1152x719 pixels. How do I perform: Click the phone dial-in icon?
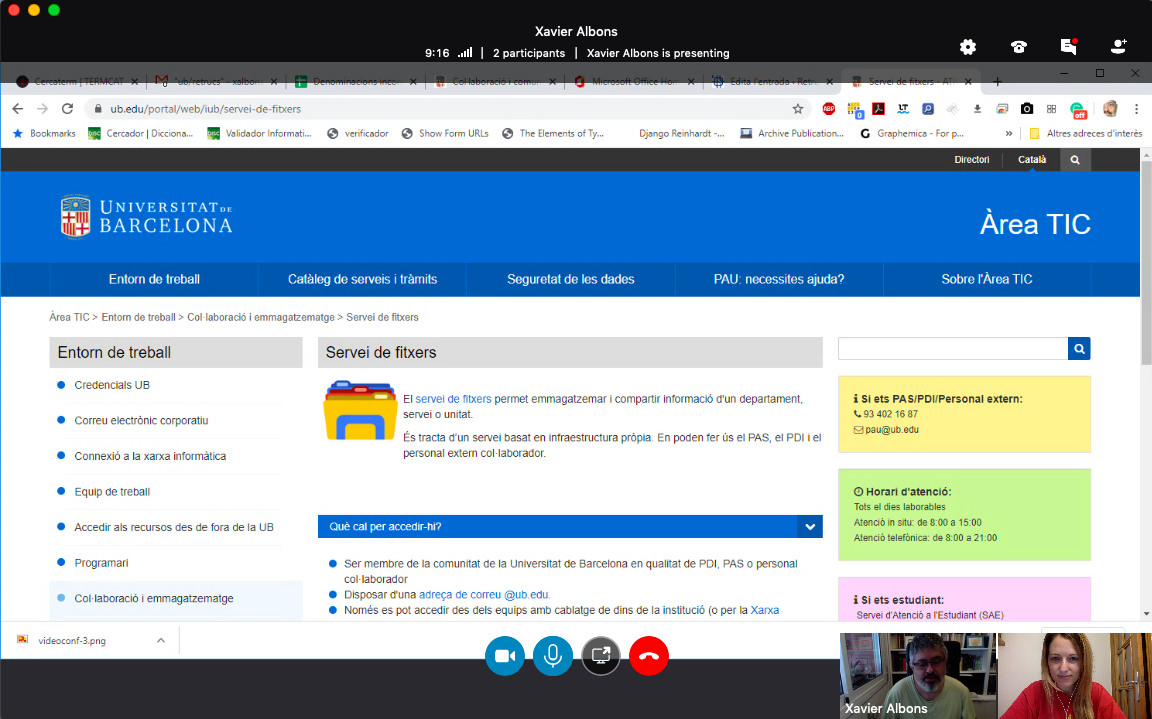[x=1018, y=47]
